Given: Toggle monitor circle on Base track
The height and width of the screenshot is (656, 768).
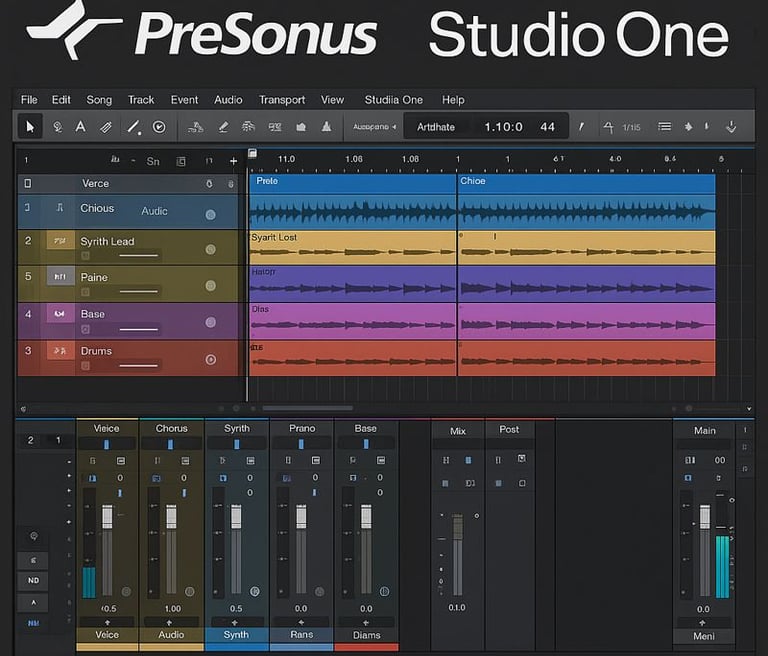Looking at the screenshot, I should point(211,322).
